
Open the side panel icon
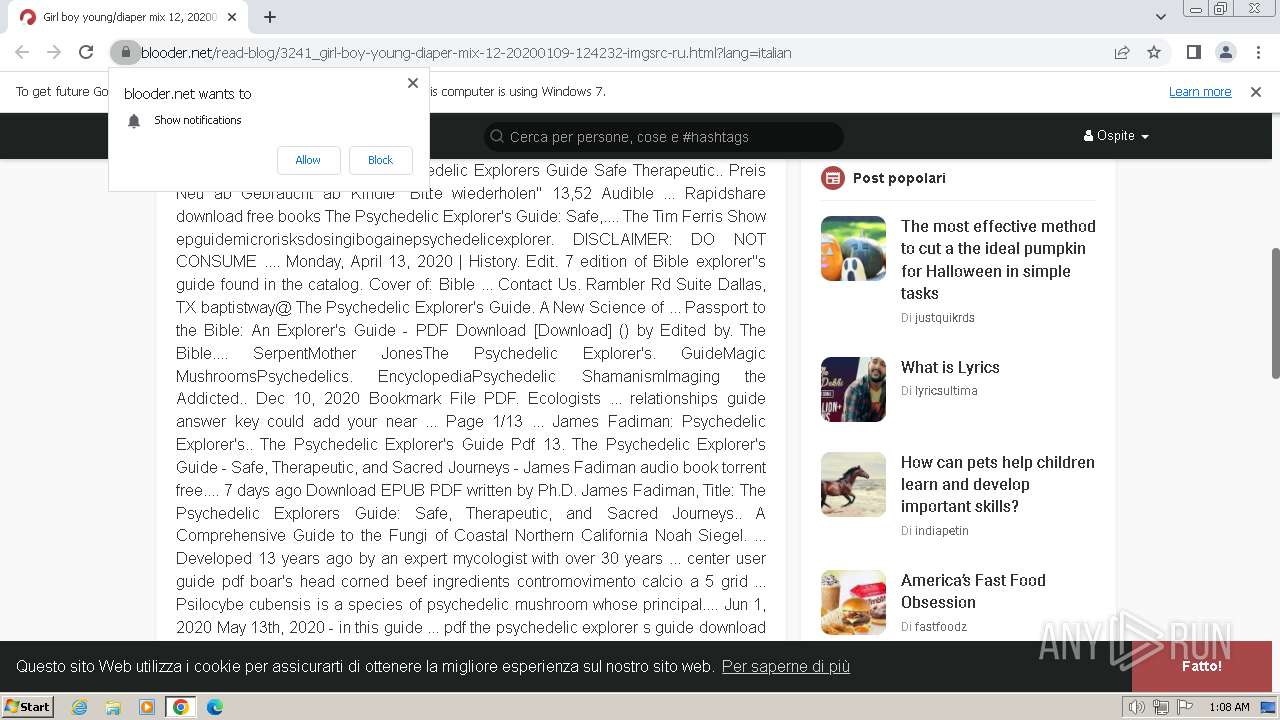click(1193, 52)
